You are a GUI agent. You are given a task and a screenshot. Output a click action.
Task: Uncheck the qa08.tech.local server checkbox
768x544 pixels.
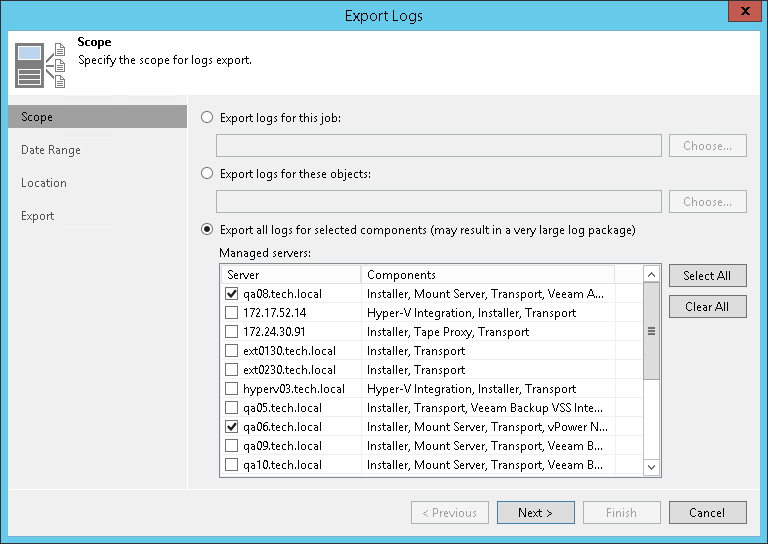click(232, 294)
